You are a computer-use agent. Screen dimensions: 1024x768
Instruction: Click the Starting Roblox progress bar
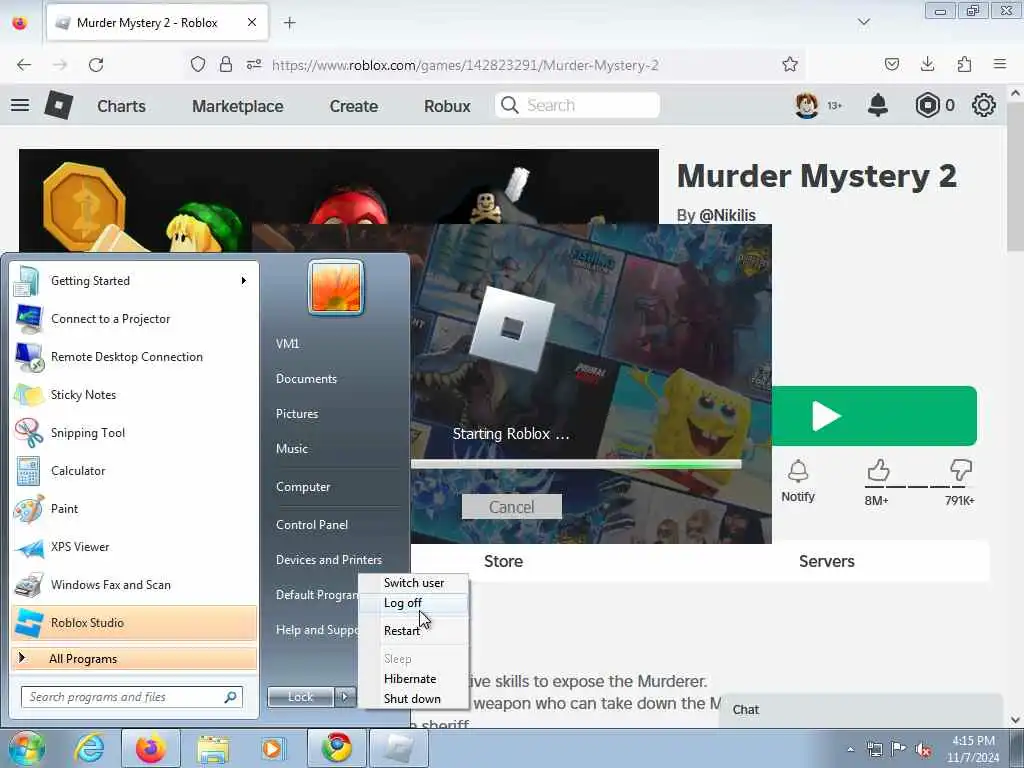[x=576, y=464]
